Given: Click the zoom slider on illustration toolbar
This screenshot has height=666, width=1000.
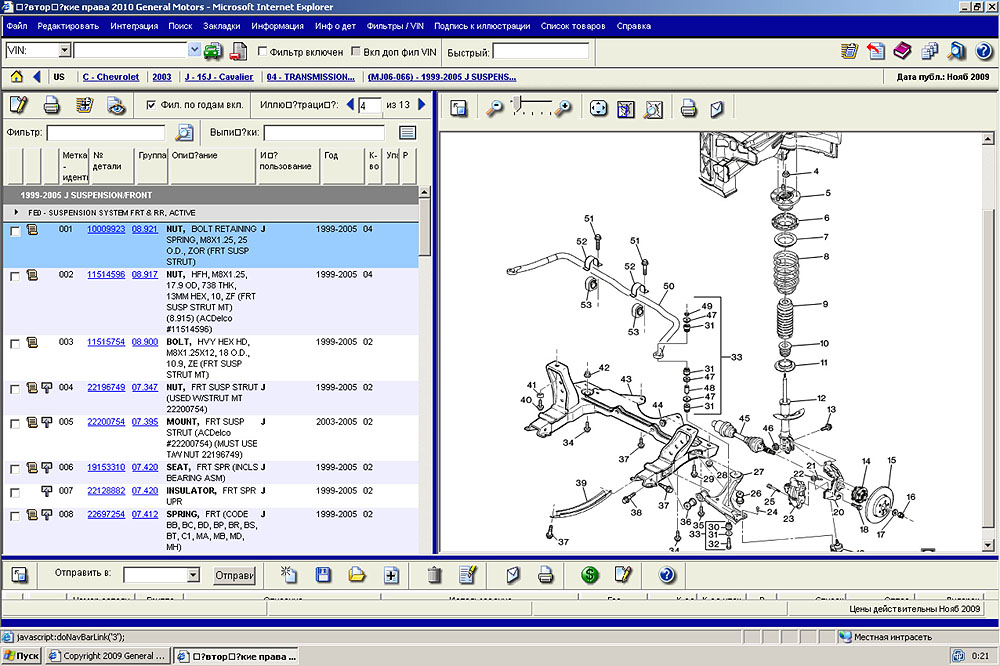Looking at the screenshot, I should (x=517, y=103).
